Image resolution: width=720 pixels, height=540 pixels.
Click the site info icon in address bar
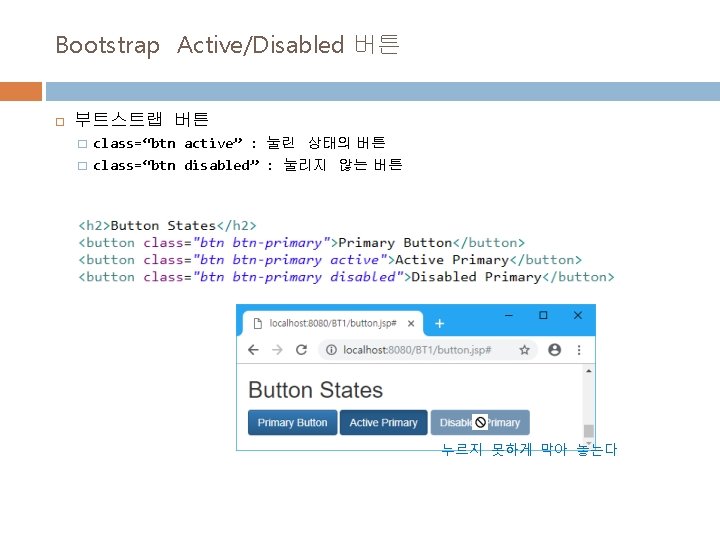point(331,350)
